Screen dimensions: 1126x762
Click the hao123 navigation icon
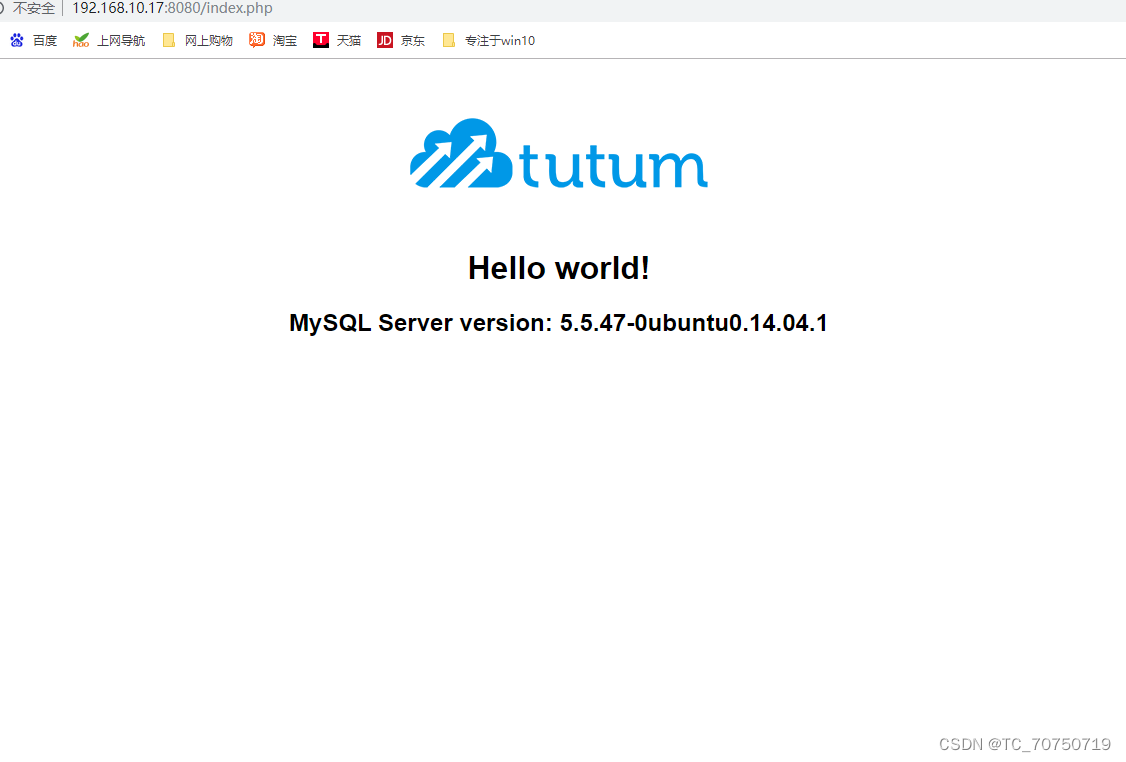click(80, 40)
